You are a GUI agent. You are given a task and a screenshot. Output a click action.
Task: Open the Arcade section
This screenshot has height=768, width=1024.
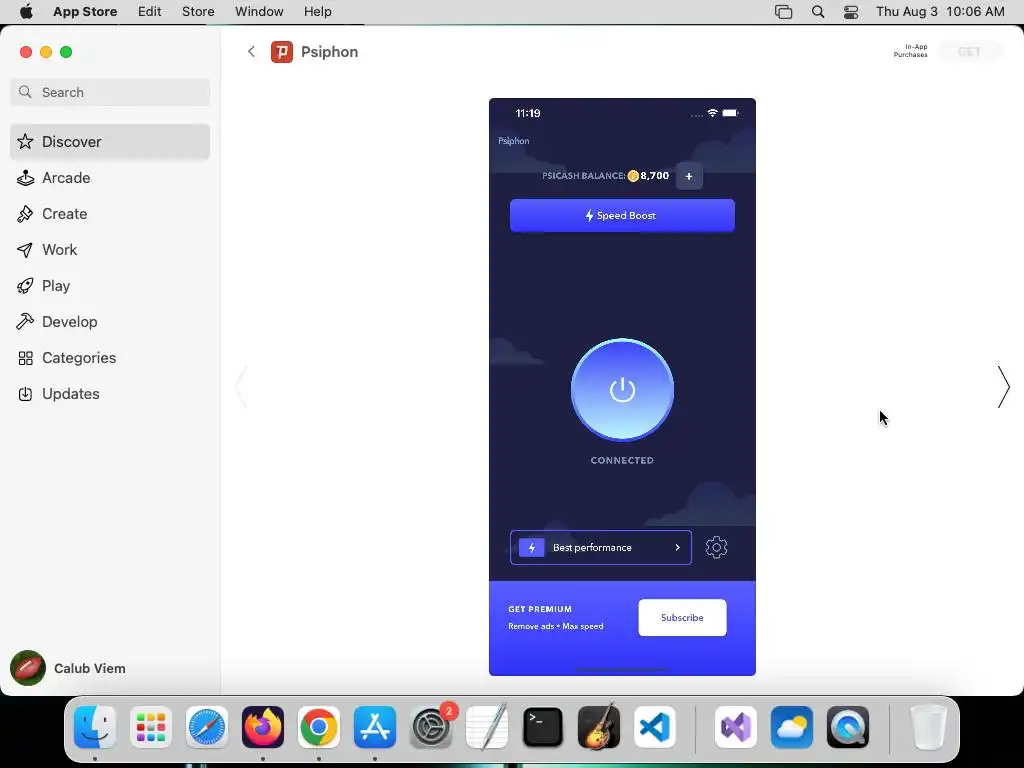[x=110, y=178]
